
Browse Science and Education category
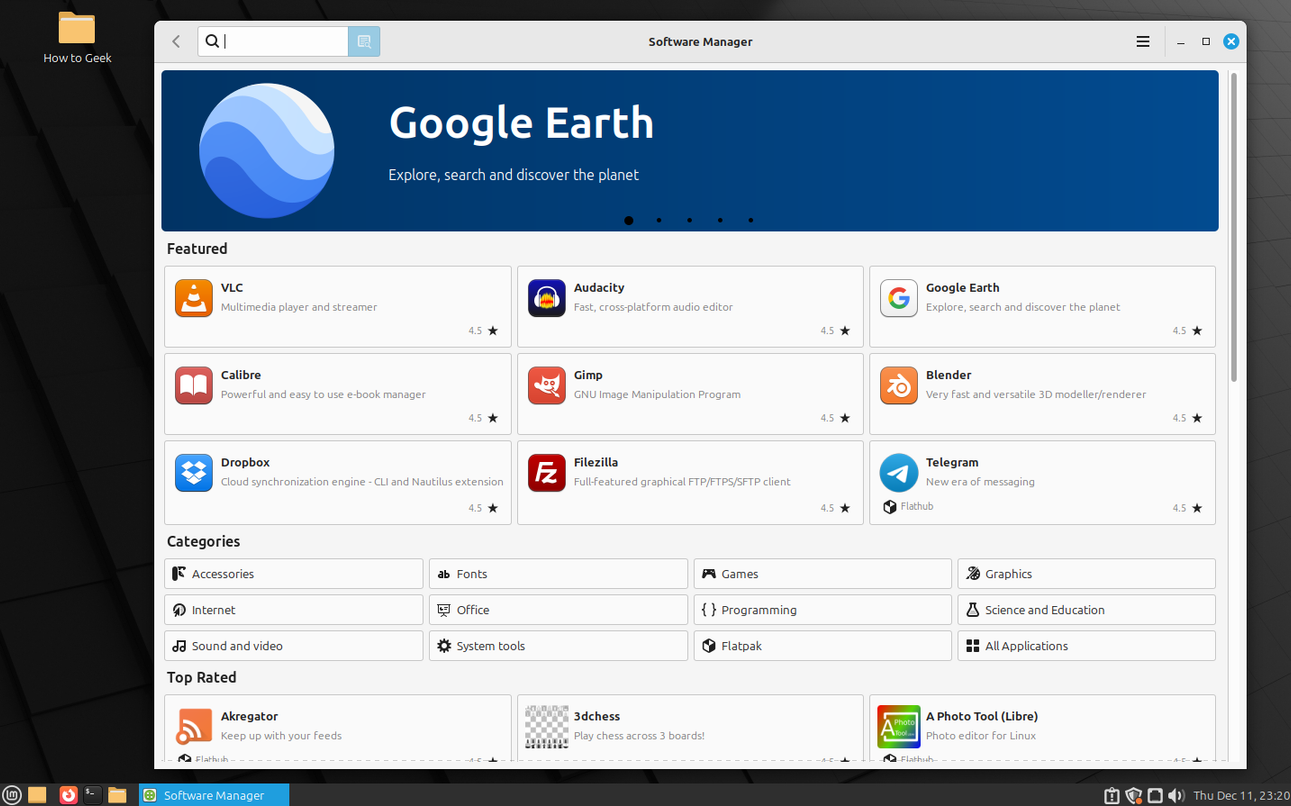point(1087,610)
